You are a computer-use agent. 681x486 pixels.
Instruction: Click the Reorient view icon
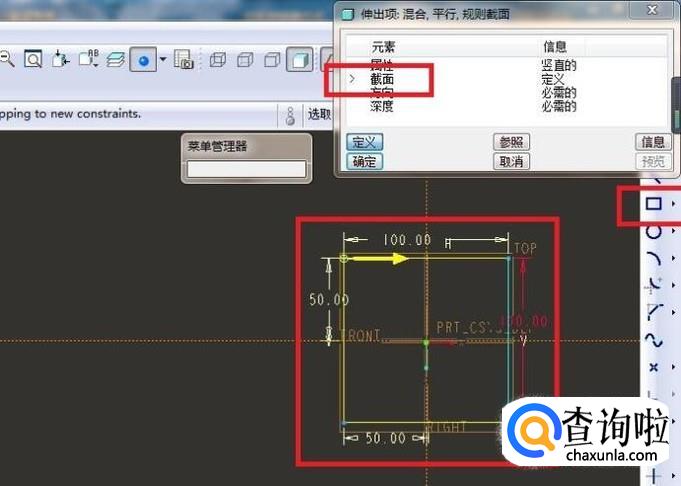point(60,59)
